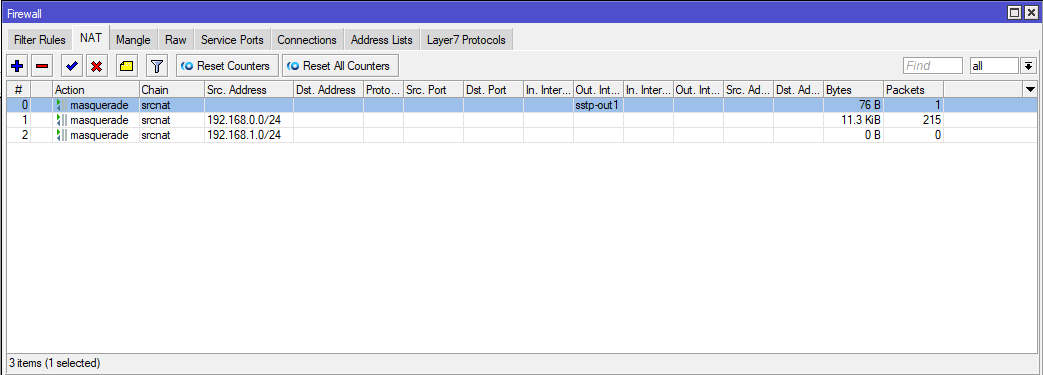Open the Connections tab
Screen dimensions: 1043x375
click(x=307, y=40)
